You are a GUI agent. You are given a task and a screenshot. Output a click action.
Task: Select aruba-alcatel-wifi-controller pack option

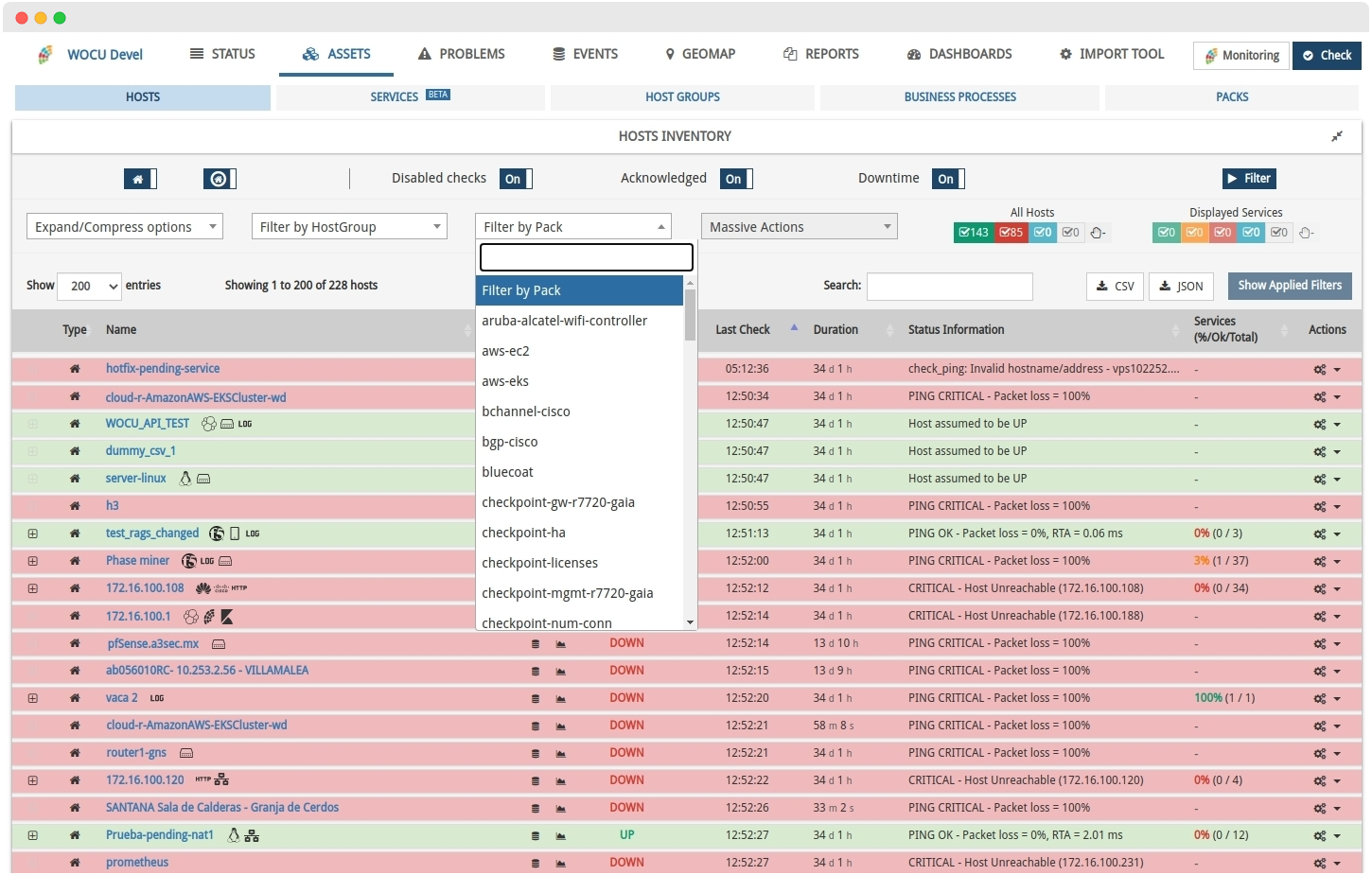[579, 321]
